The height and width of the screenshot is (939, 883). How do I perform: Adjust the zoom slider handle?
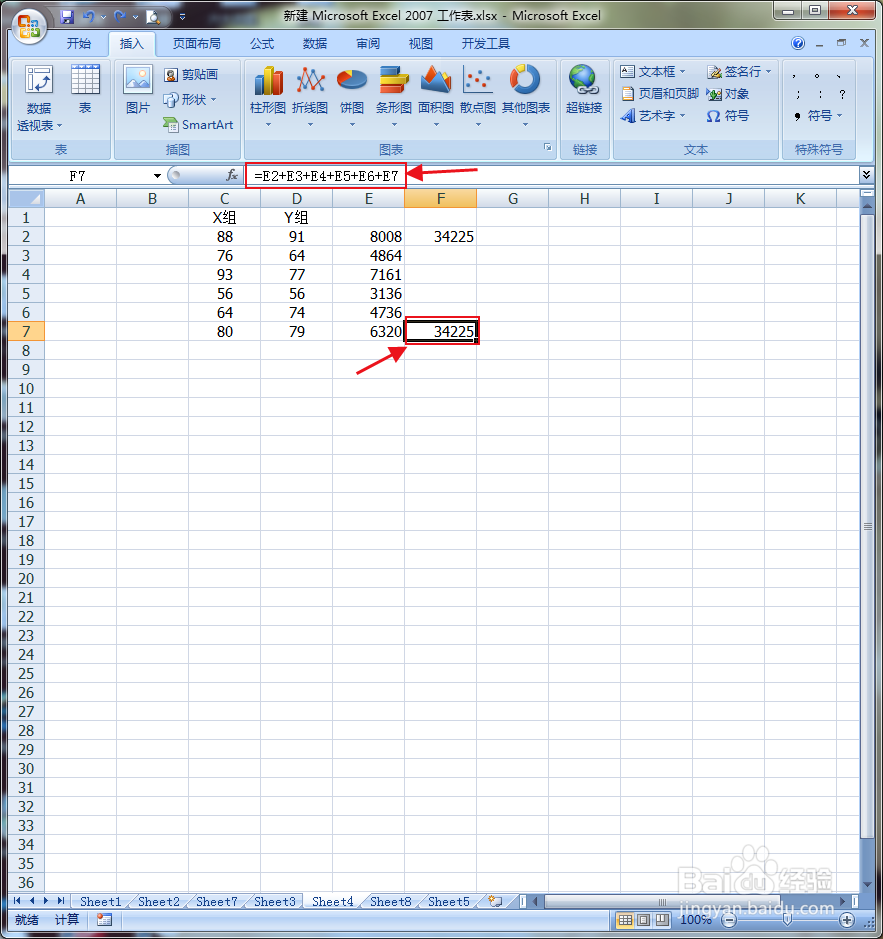click(x=787, y=920)
